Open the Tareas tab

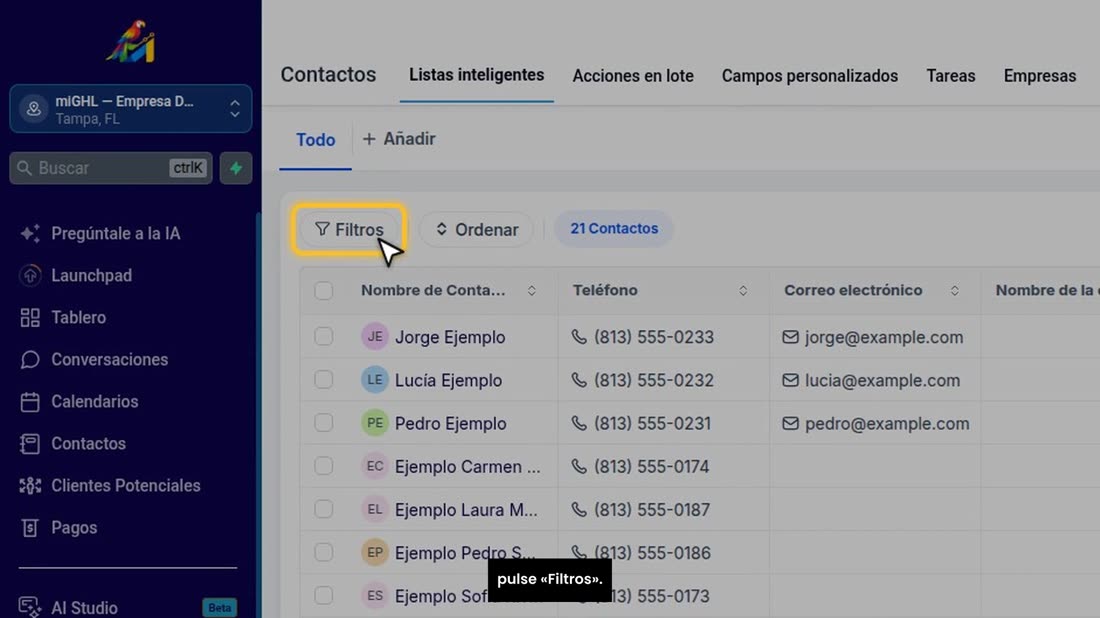(x=951, y=76)
